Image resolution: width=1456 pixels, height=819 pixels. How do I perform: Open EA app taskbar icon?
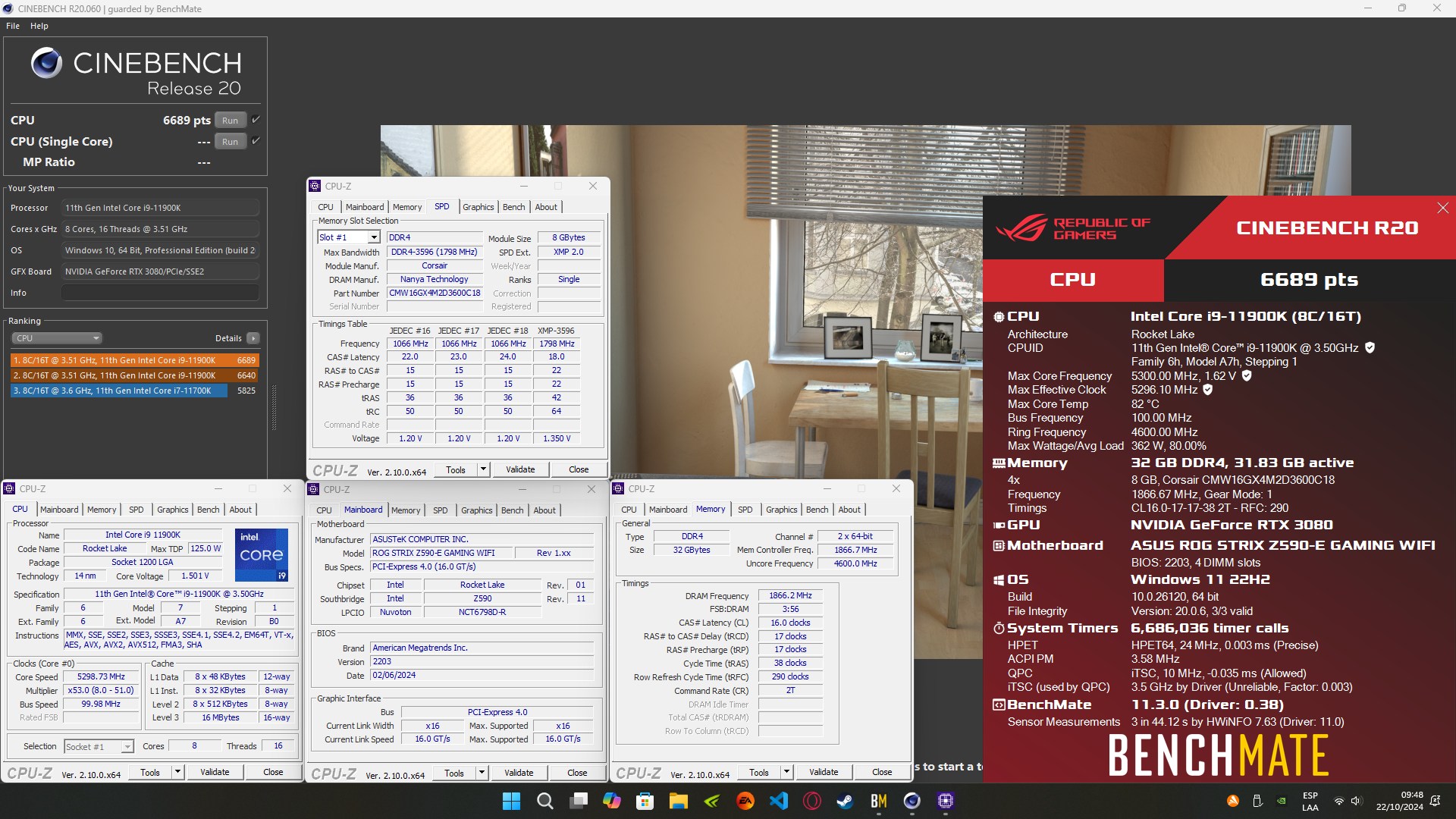pos(745,801)
